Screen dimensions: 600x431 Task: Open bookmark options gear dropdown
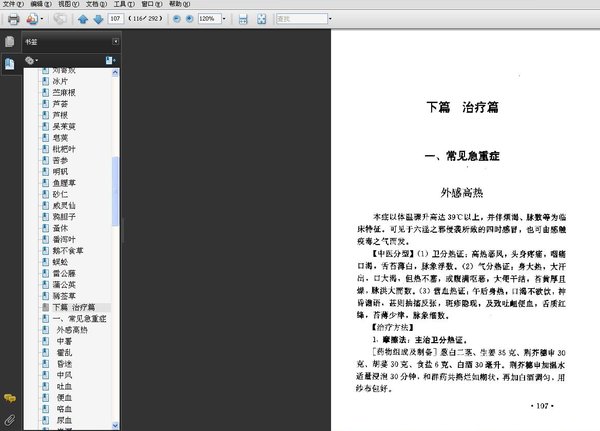coord(31,60)
